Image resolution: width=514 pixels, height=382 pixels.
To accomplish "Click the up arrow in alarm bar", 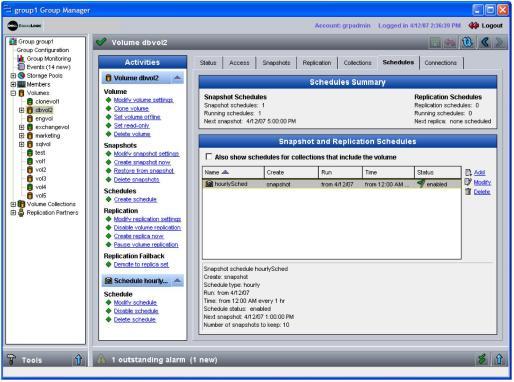I will tap(499, 359).
